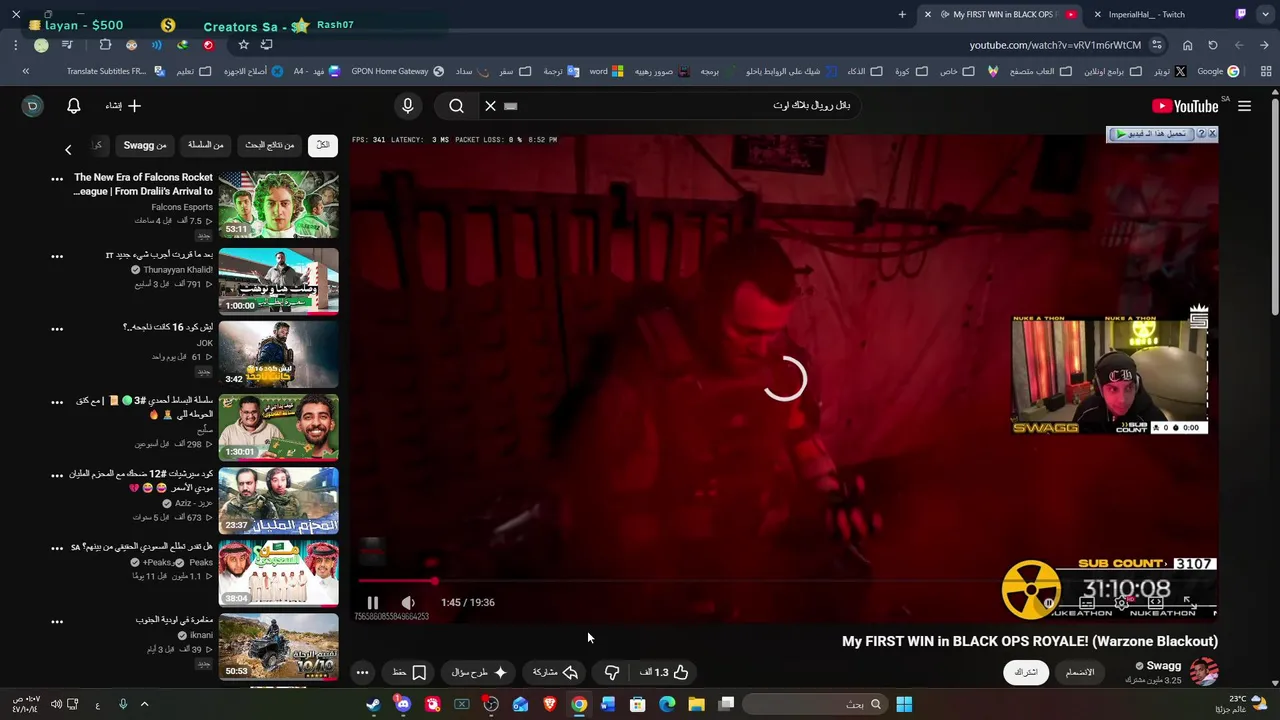This screenshot has width=1280, height=720.
Task: Open options for iknani video
Action: [x=57, y=621]
